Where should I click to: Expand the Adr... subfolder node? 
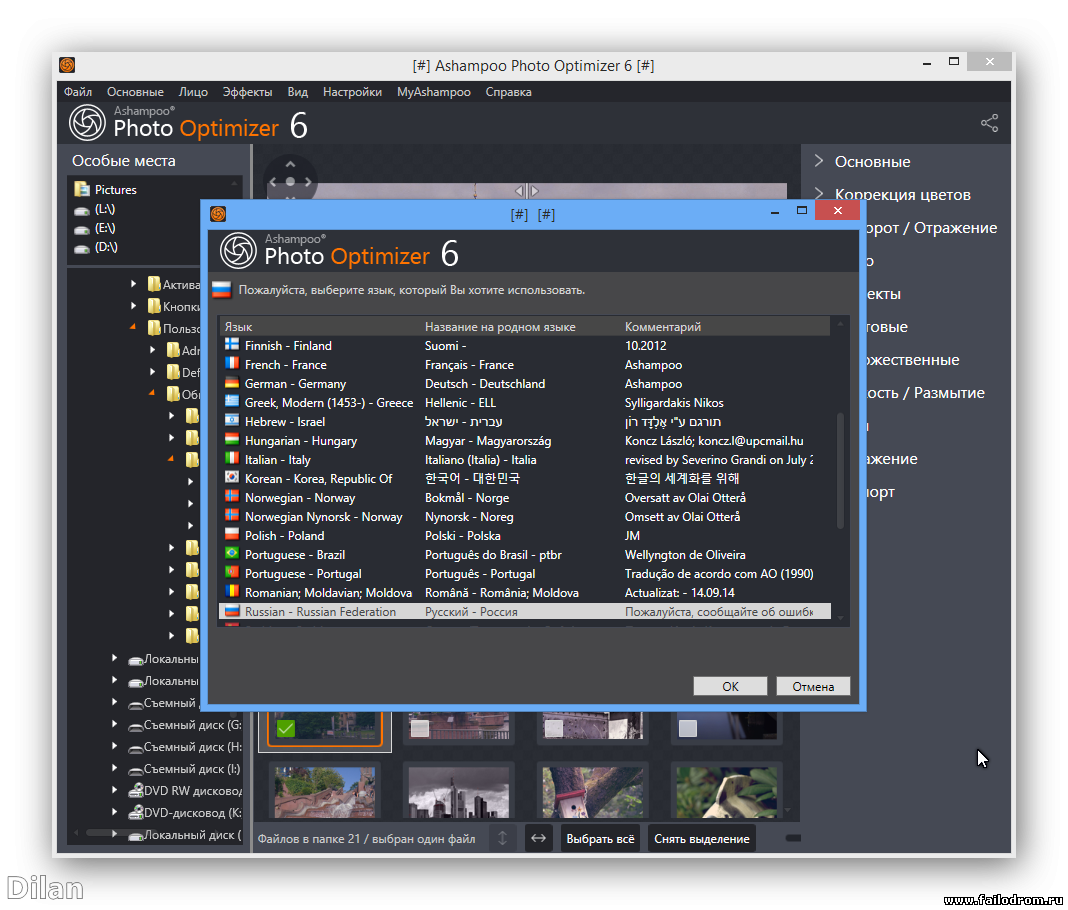(153, 349)
